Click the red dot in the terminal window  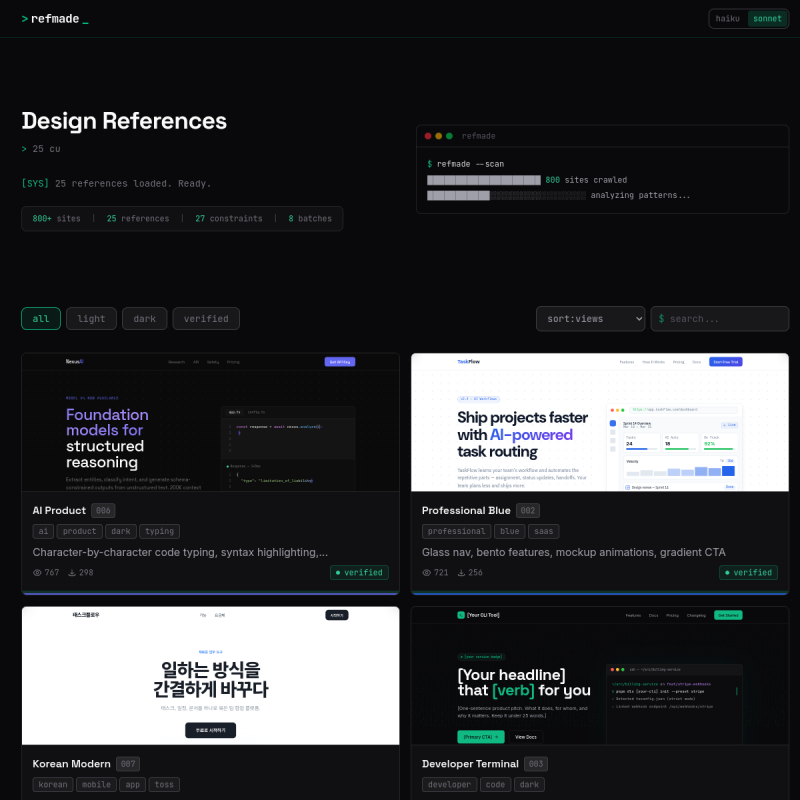pos(428,136)
